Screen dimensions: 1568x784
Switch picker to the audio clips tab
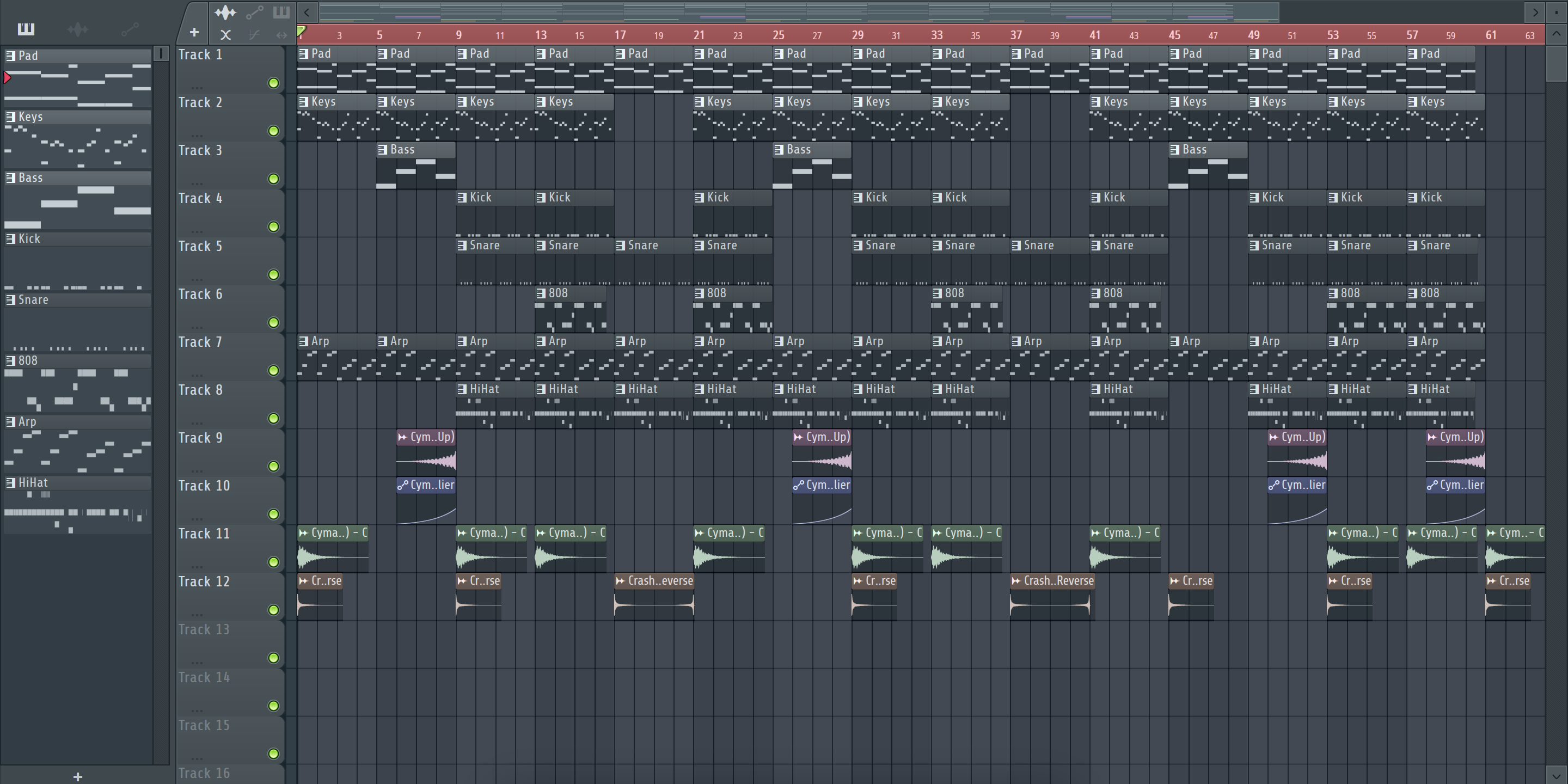click(78, 29)
